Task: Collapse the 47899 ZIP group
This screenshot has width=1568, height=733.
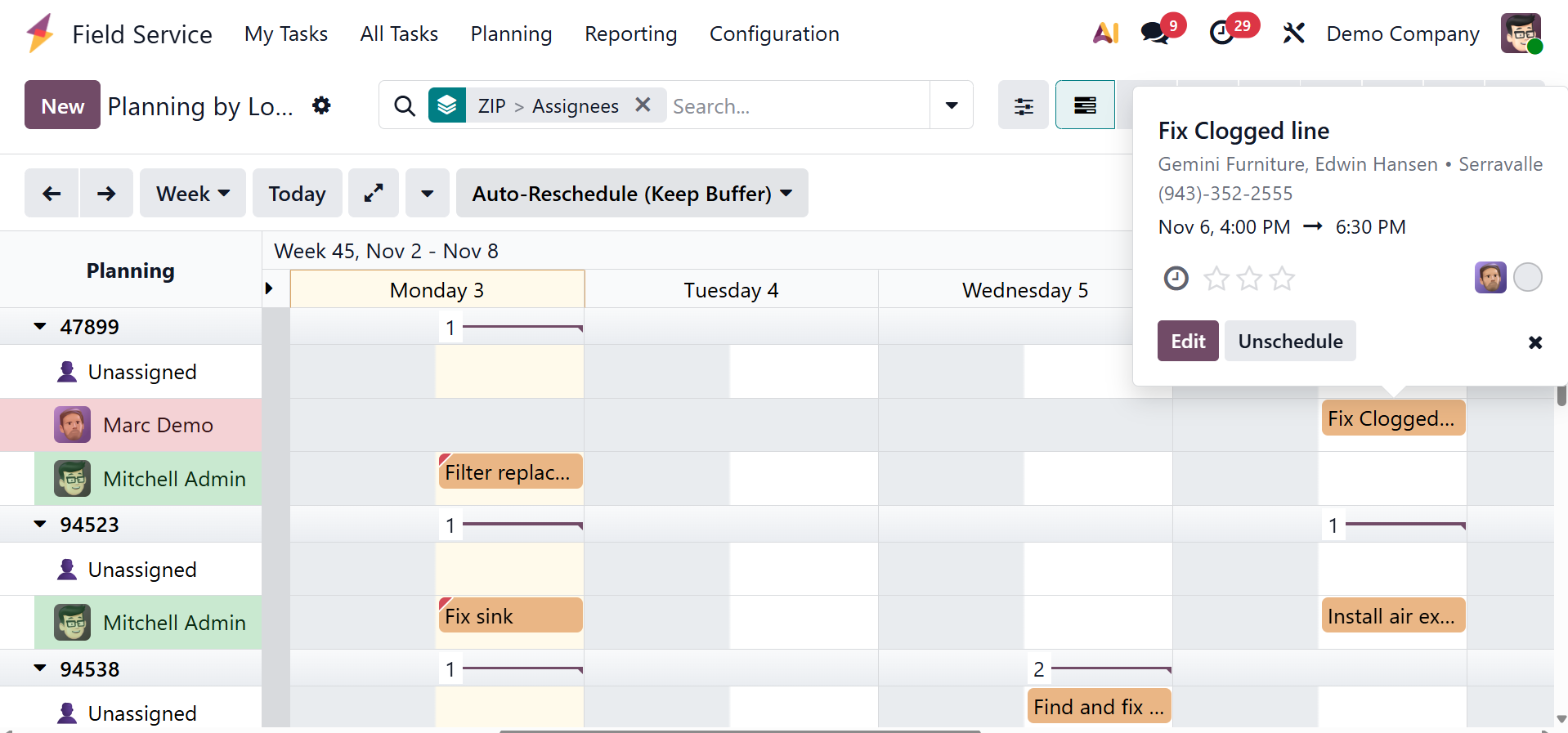Action: [40, 327]
